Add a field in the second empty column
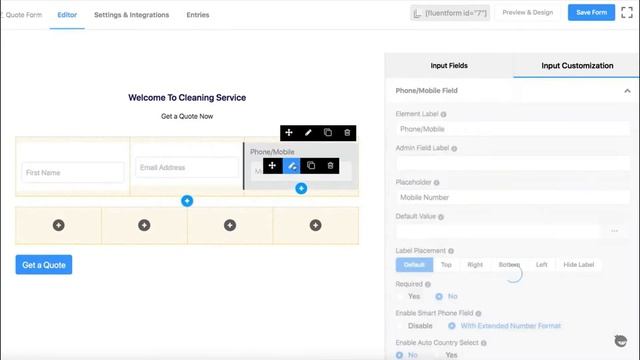Image resolution: width=640 pixels, height=360 pixels. pos(144,225)
